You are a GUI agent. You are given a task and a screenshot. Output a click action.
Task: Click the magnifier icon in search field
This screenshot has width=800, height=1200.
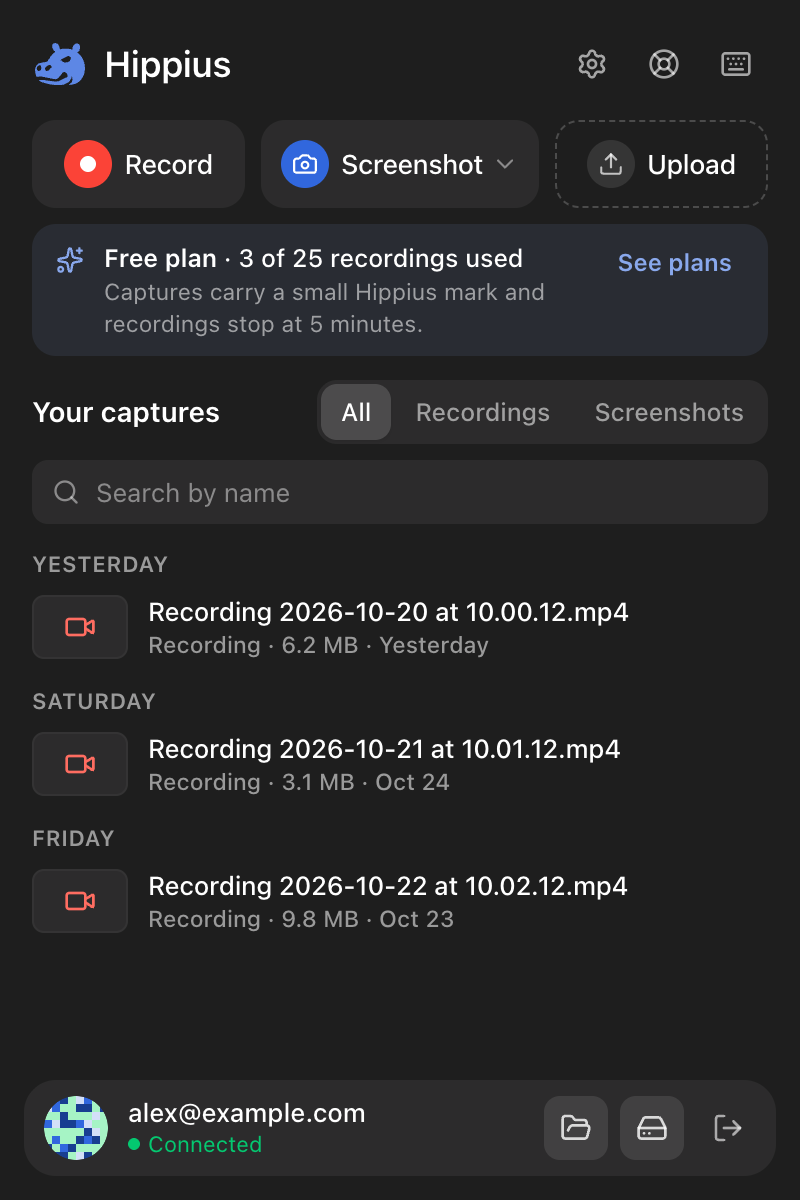pyautogui.click(x=66, y=492)
